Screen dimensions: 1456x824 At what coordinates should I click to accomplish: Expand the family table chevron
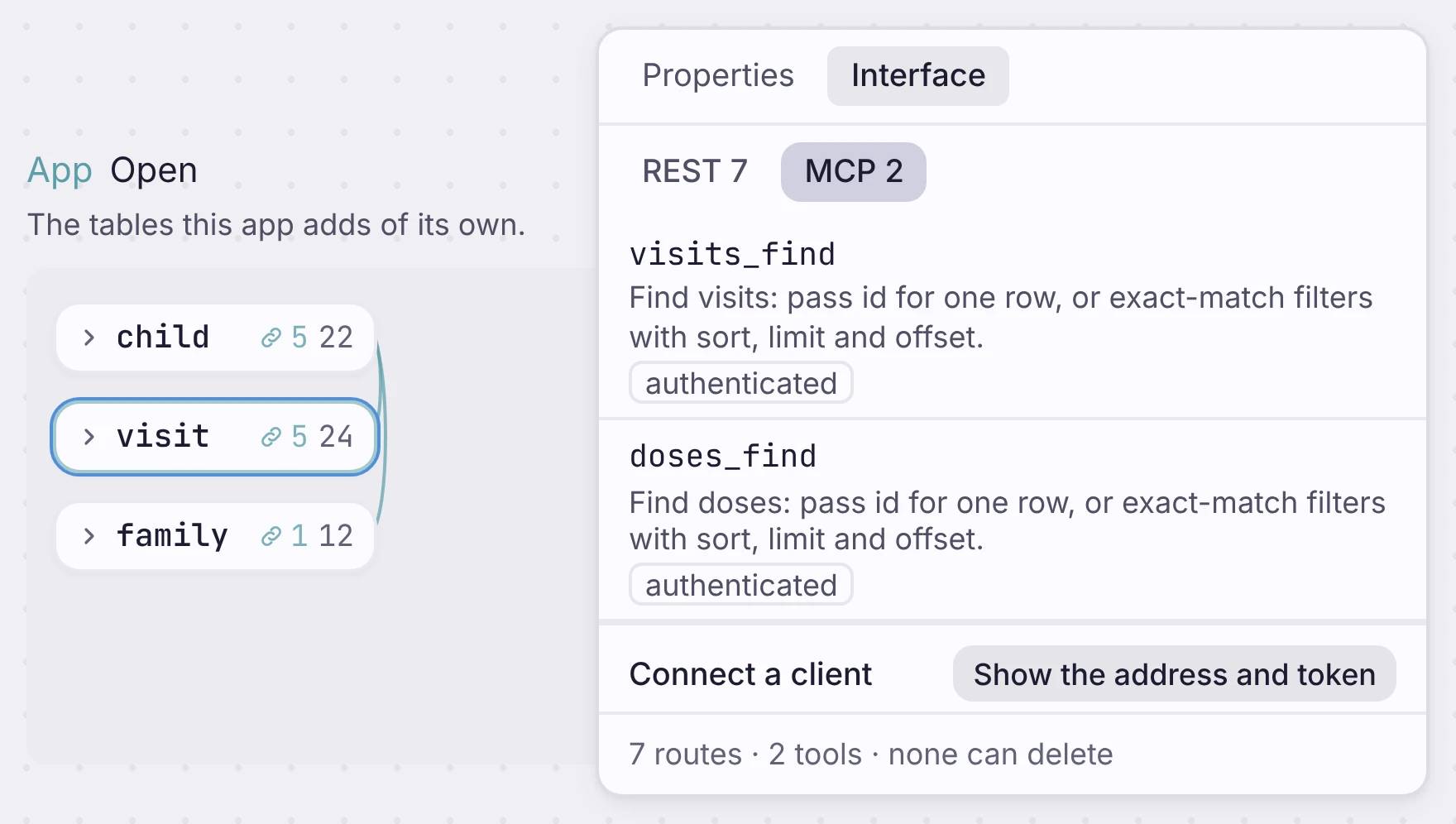click(x=89, y=536)
